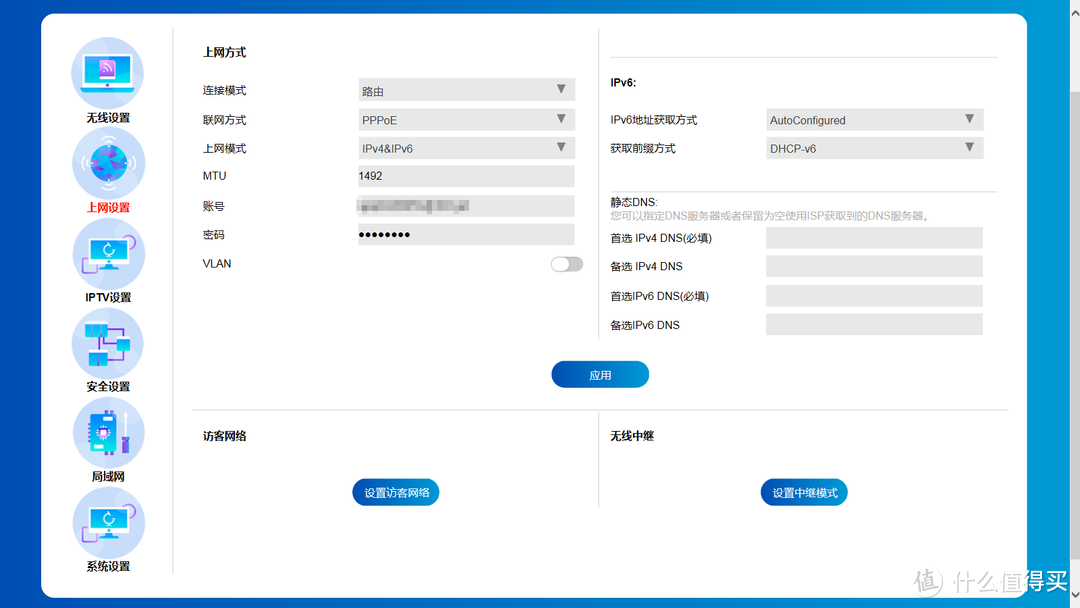This screenshot has width=1080, height=608.
Task: Select the 上网设置 internet settings icon
Action: click(x=107, y=162)
